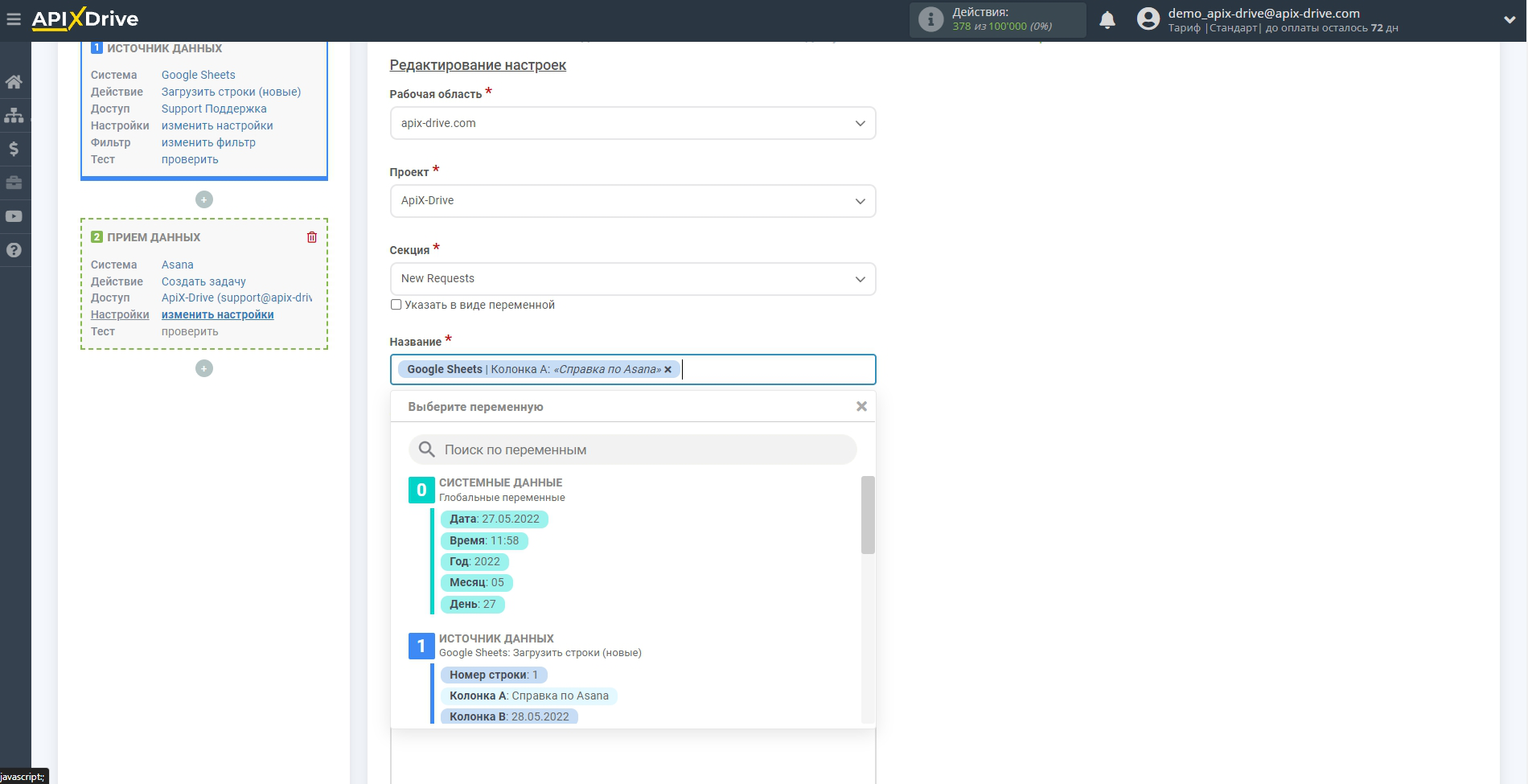Focus the Поиск по переменным search box
The width and height of the screenshot is (1528, 784).
click(x=633, y=449)
